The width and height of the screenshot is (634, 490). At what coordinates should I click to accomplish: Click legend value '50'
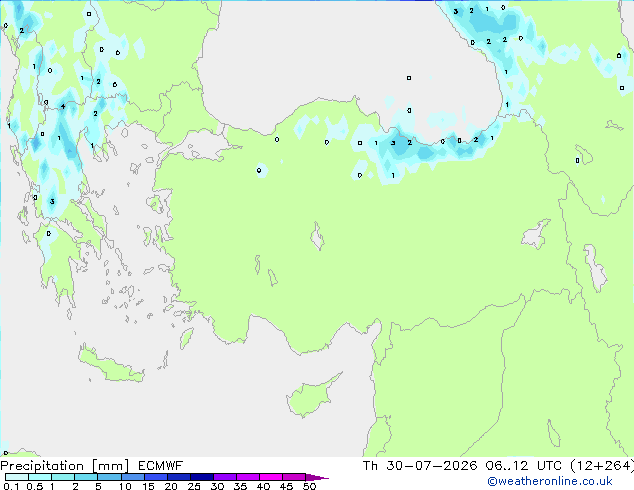[309, 486]
